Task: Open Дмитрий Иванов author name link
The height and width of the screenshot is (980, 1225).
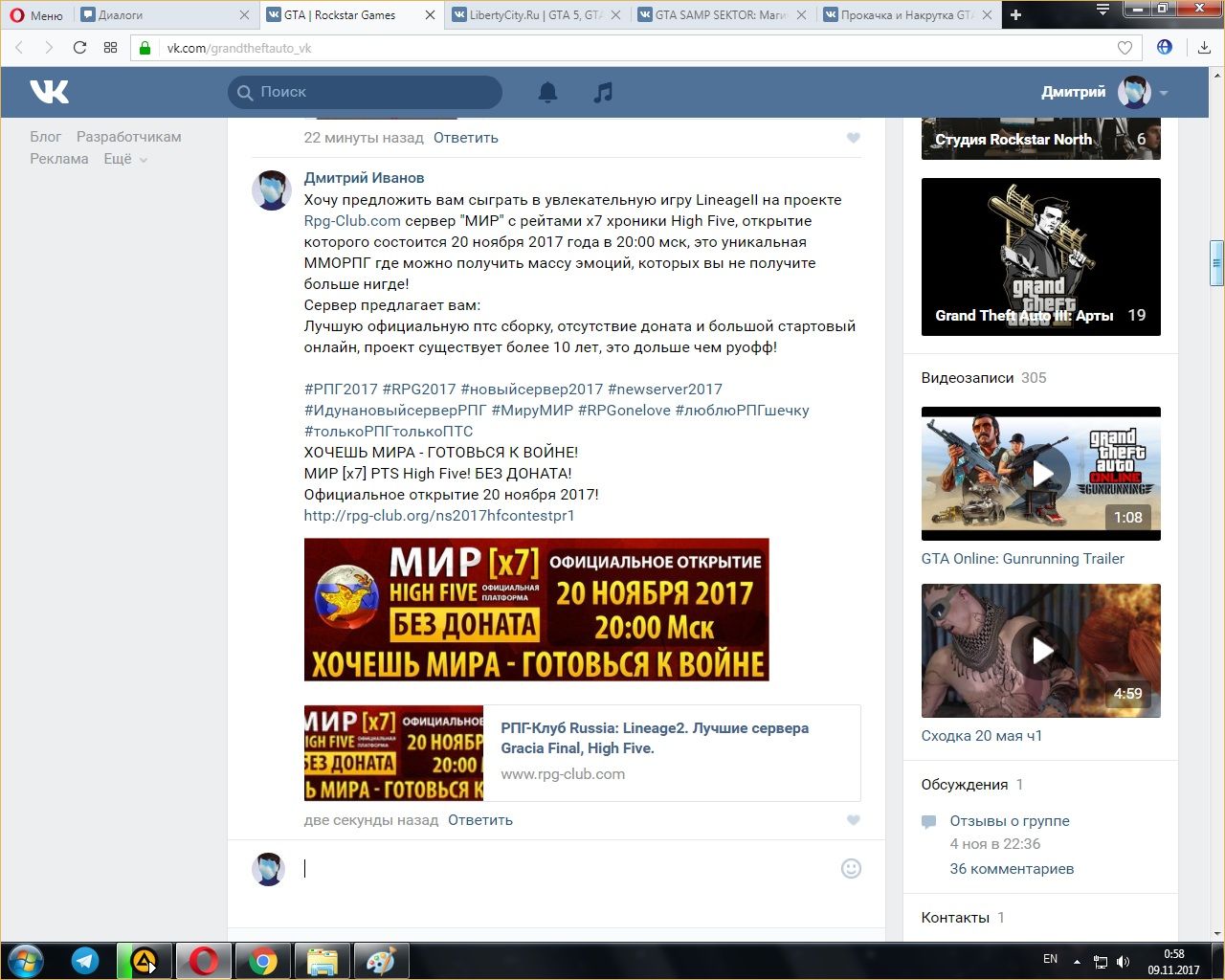Action: click(364, 178)
